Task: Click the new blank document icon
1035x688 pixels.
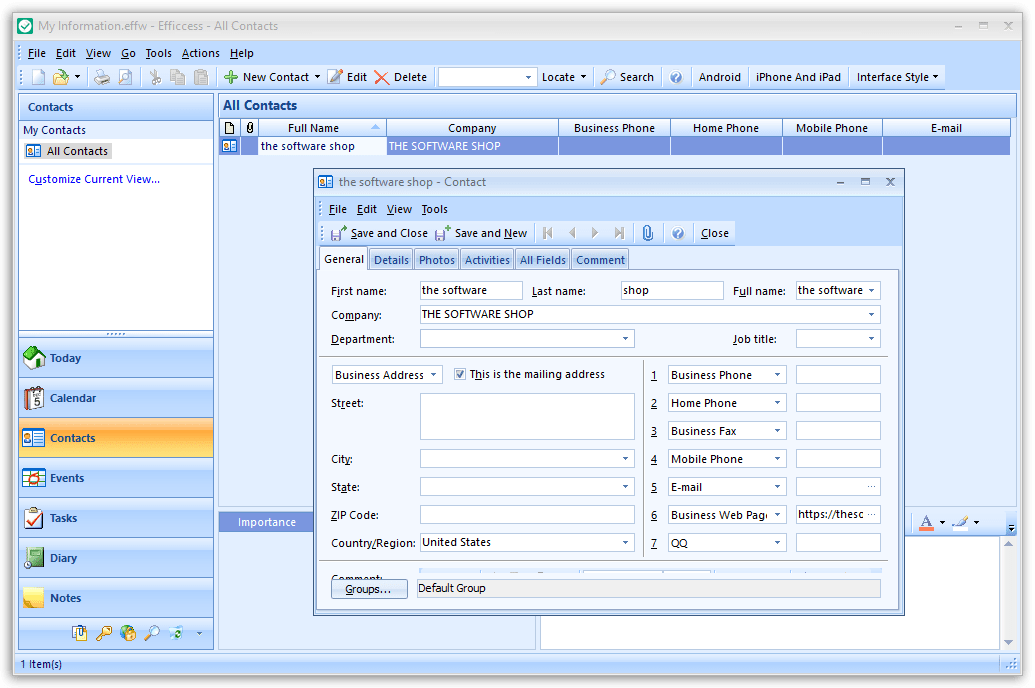Action: (38, 77)
